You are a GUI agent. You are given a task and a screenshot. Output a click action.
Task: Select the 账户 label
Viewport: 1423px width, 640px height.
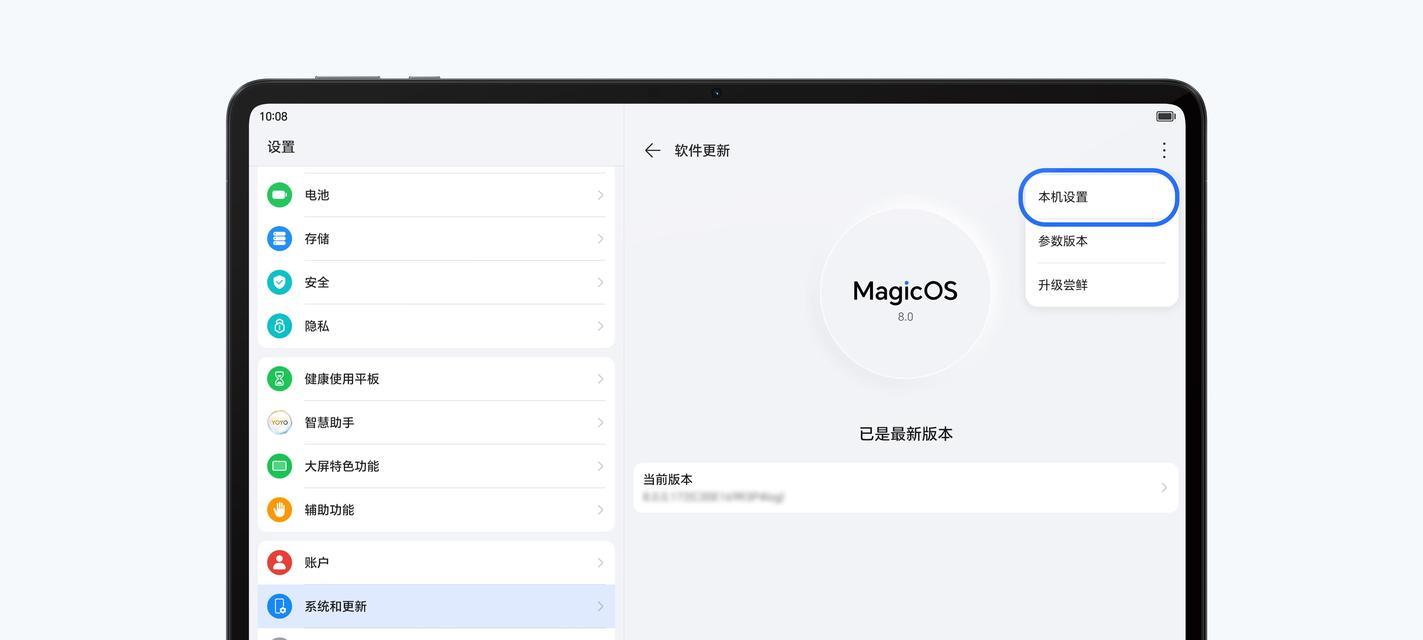coord(317,563)
